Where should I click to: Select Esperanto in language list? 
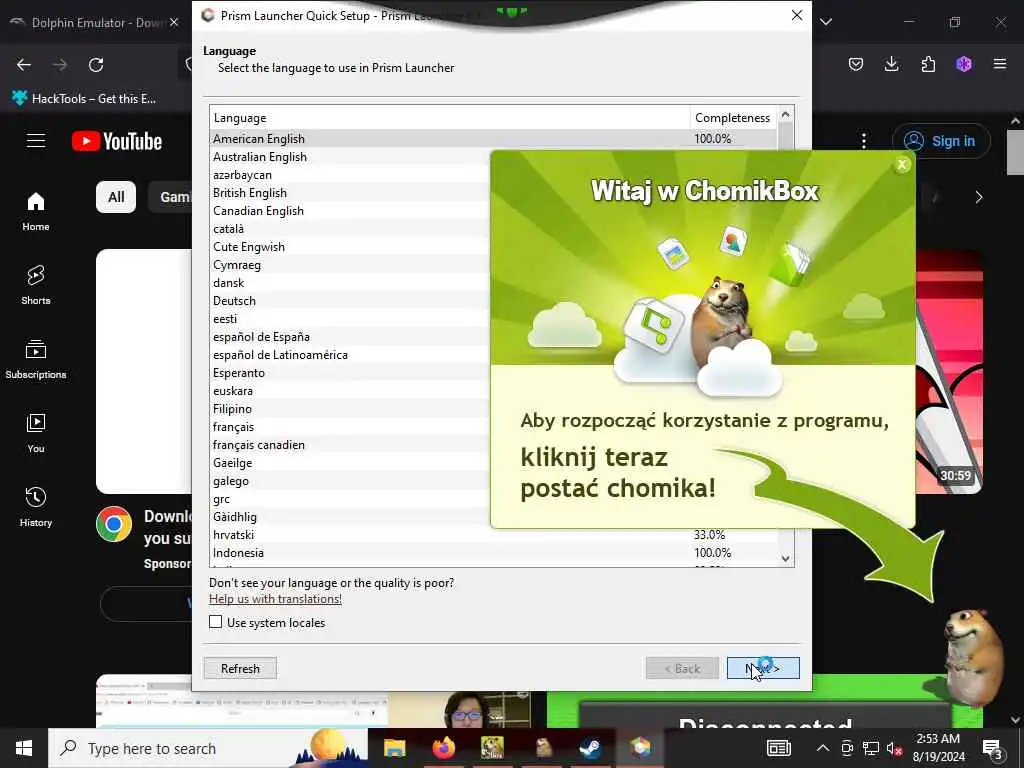[x=238, y=373]
